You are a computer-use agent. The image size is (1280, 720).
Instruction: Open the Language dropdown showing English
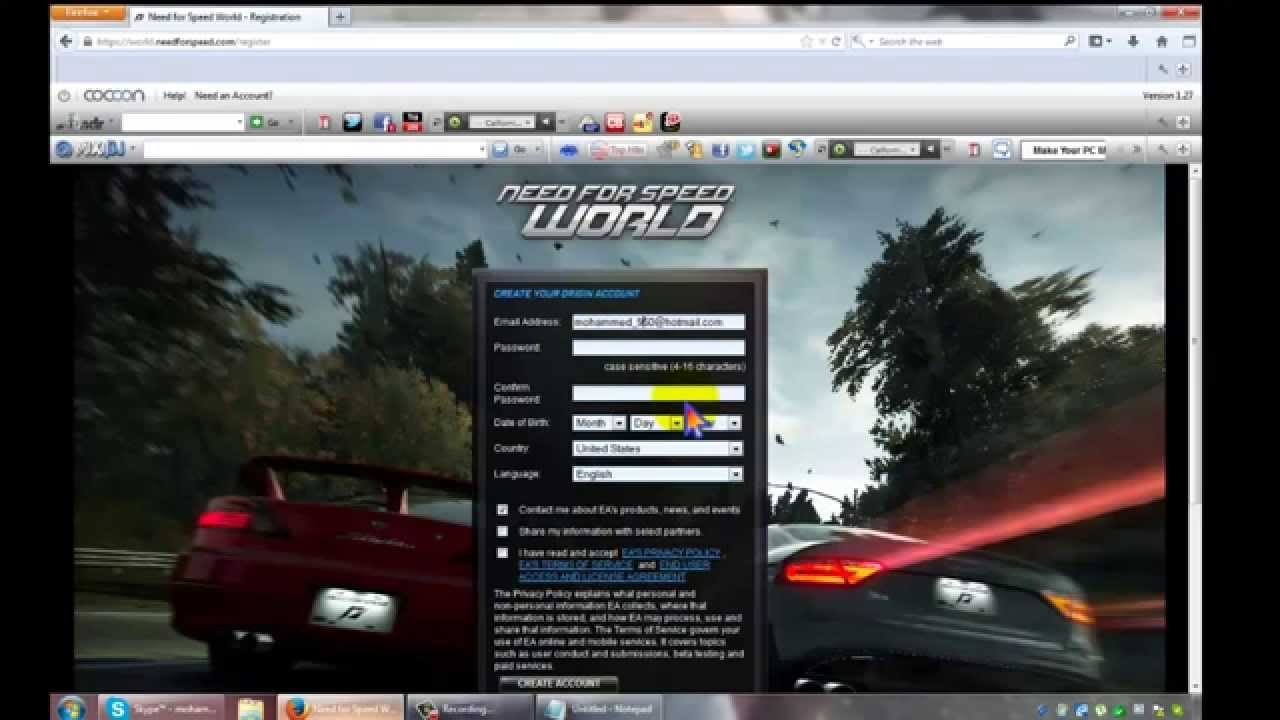tap(657, 474)
